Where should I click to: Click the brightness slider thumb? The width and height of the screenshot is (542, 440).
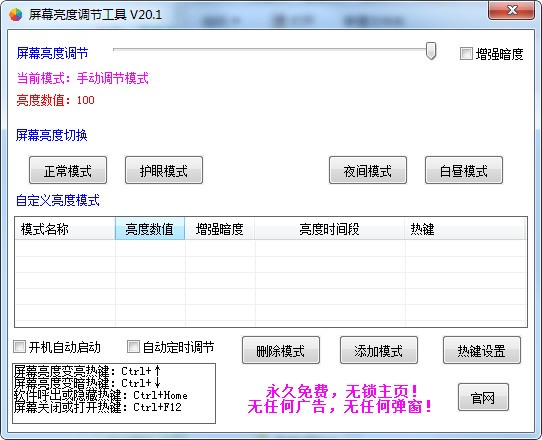click(431, 51)
